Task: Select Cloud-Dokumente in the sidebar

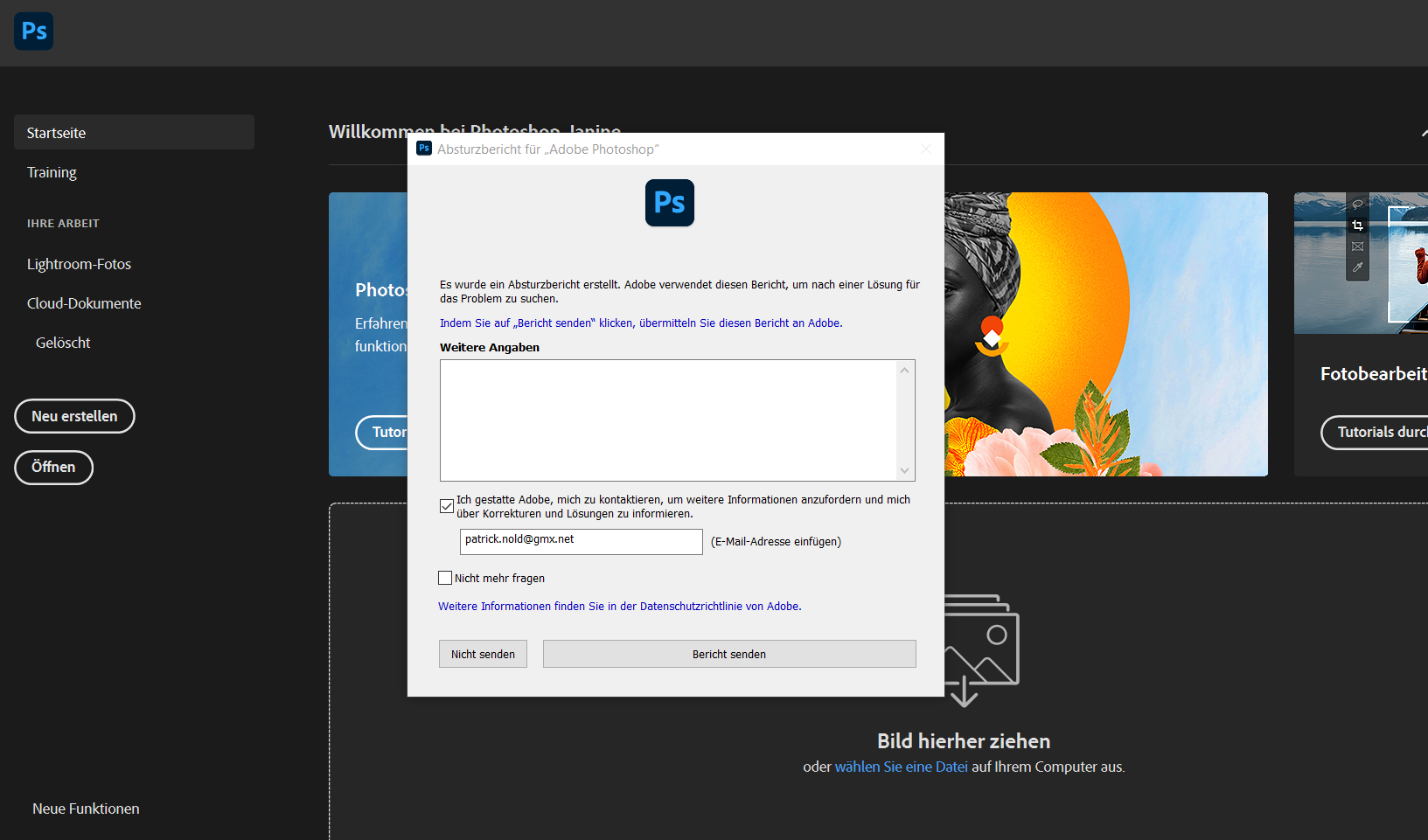Action: tap(84, 302)
